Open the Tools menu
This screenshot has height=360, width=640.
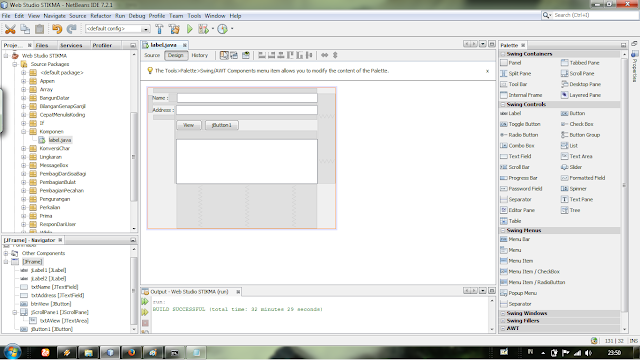(194, 16)
